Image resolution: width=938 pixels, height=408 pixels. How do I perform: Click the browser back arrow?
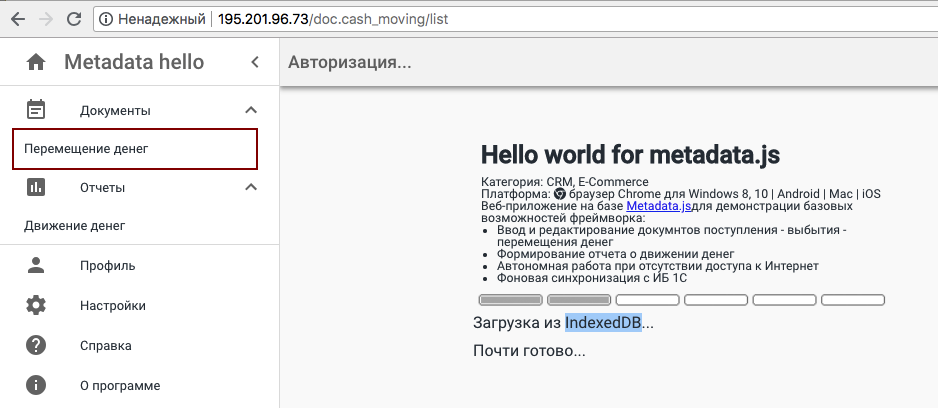pos(18,19)
